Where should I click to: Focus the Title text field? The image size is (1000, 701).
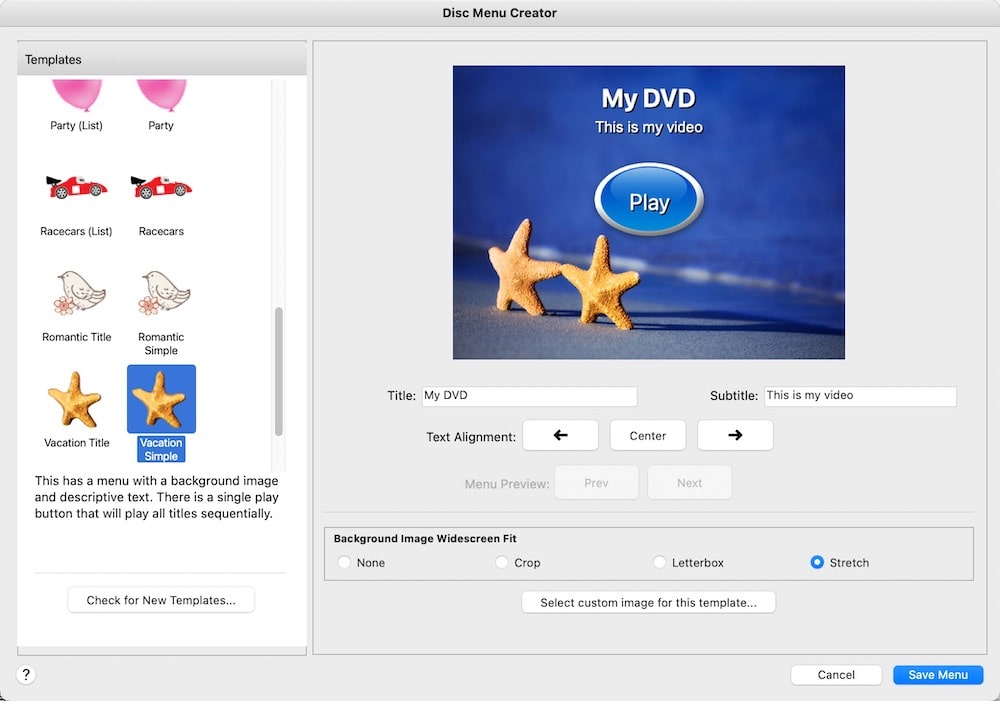(529, 396)
